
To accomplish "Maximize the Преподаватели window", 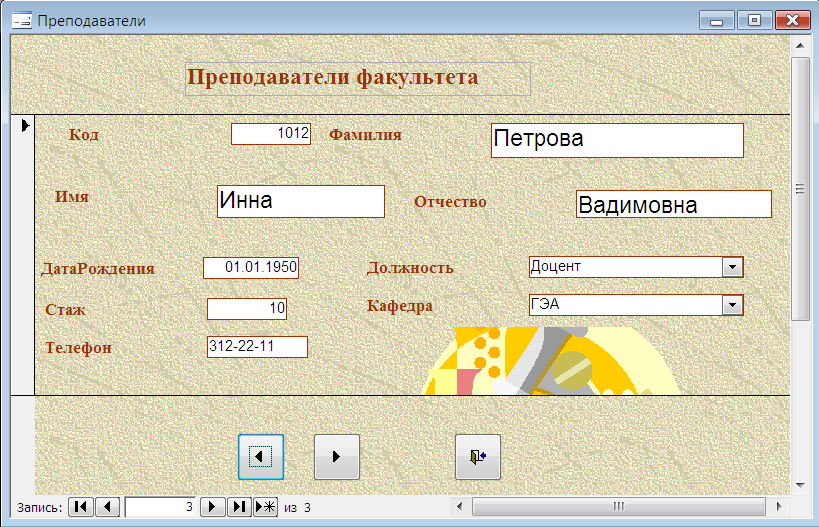I will tap(754, 20).
